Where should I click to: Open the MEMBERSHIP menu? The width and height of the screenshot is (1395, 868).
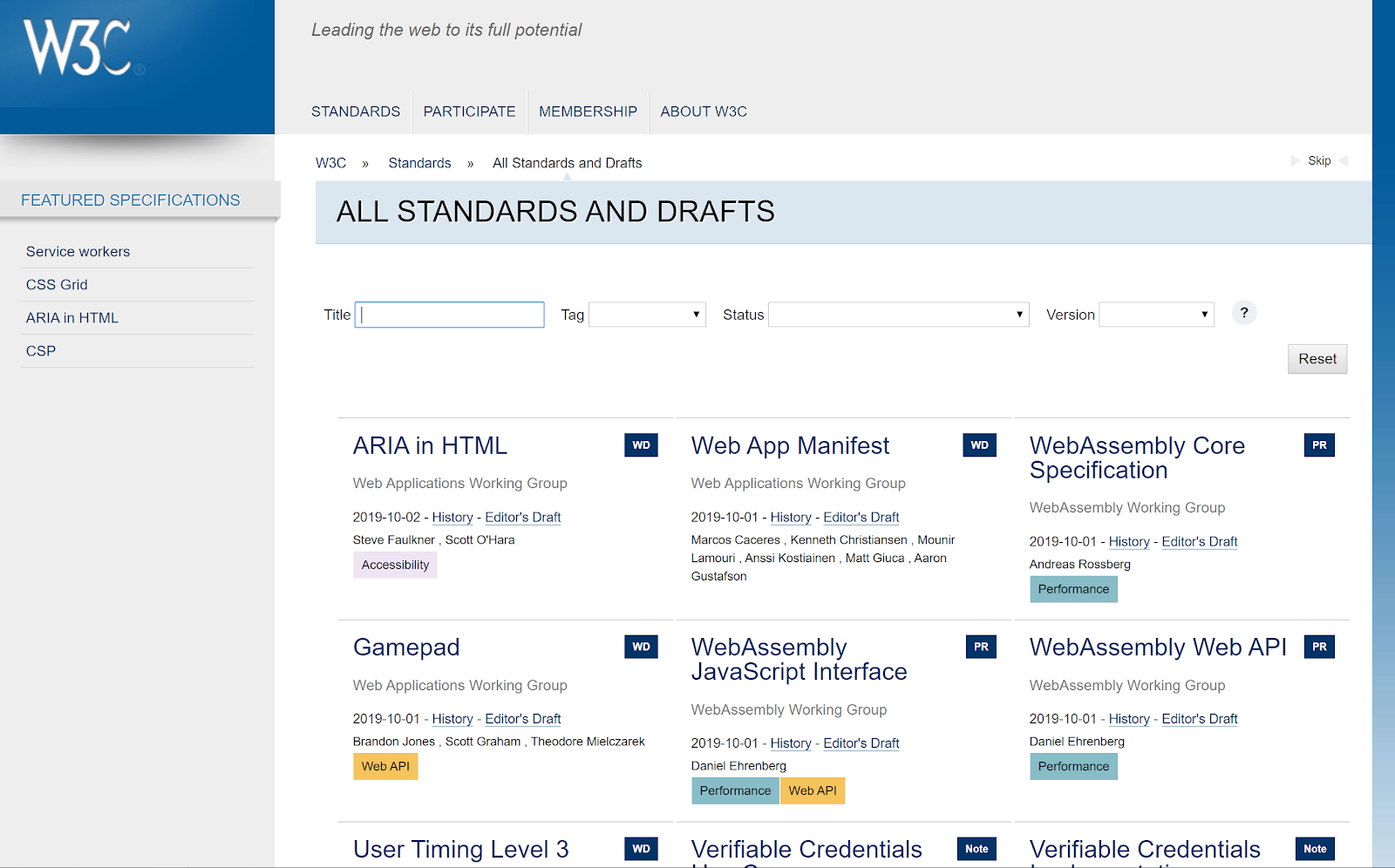point(588,112)
